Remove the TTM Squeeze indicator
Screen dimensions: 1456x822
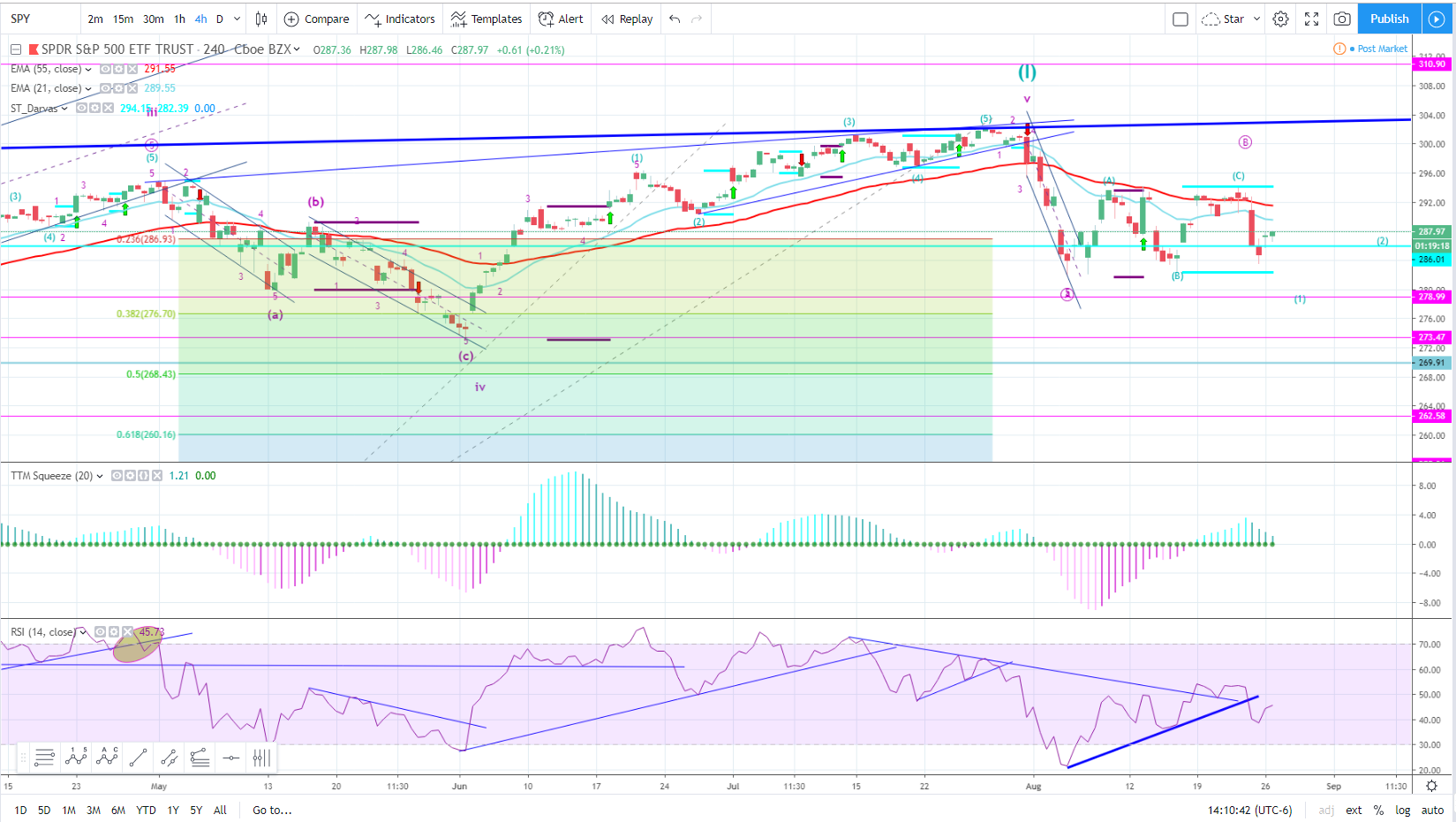[157, 475]
